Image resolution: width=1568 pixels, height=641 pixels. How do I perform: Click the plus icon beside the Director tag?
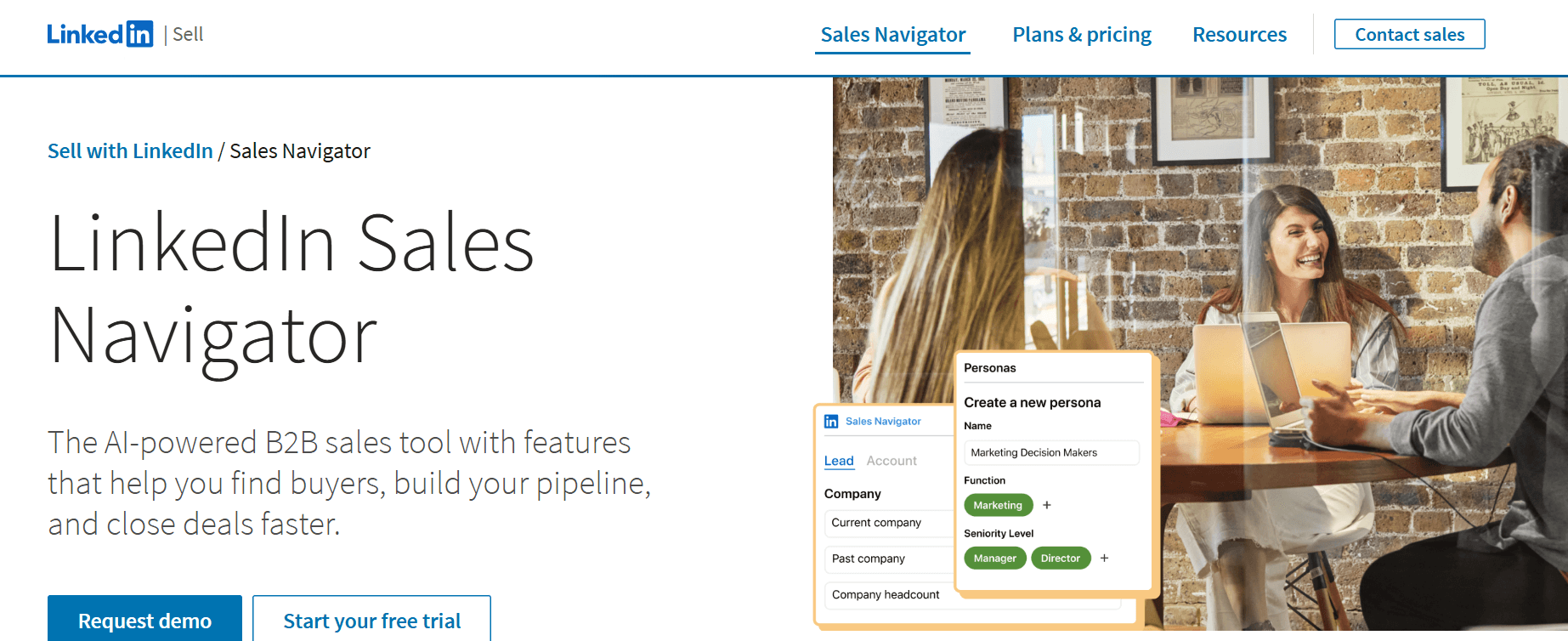(x=1104, y=558)
